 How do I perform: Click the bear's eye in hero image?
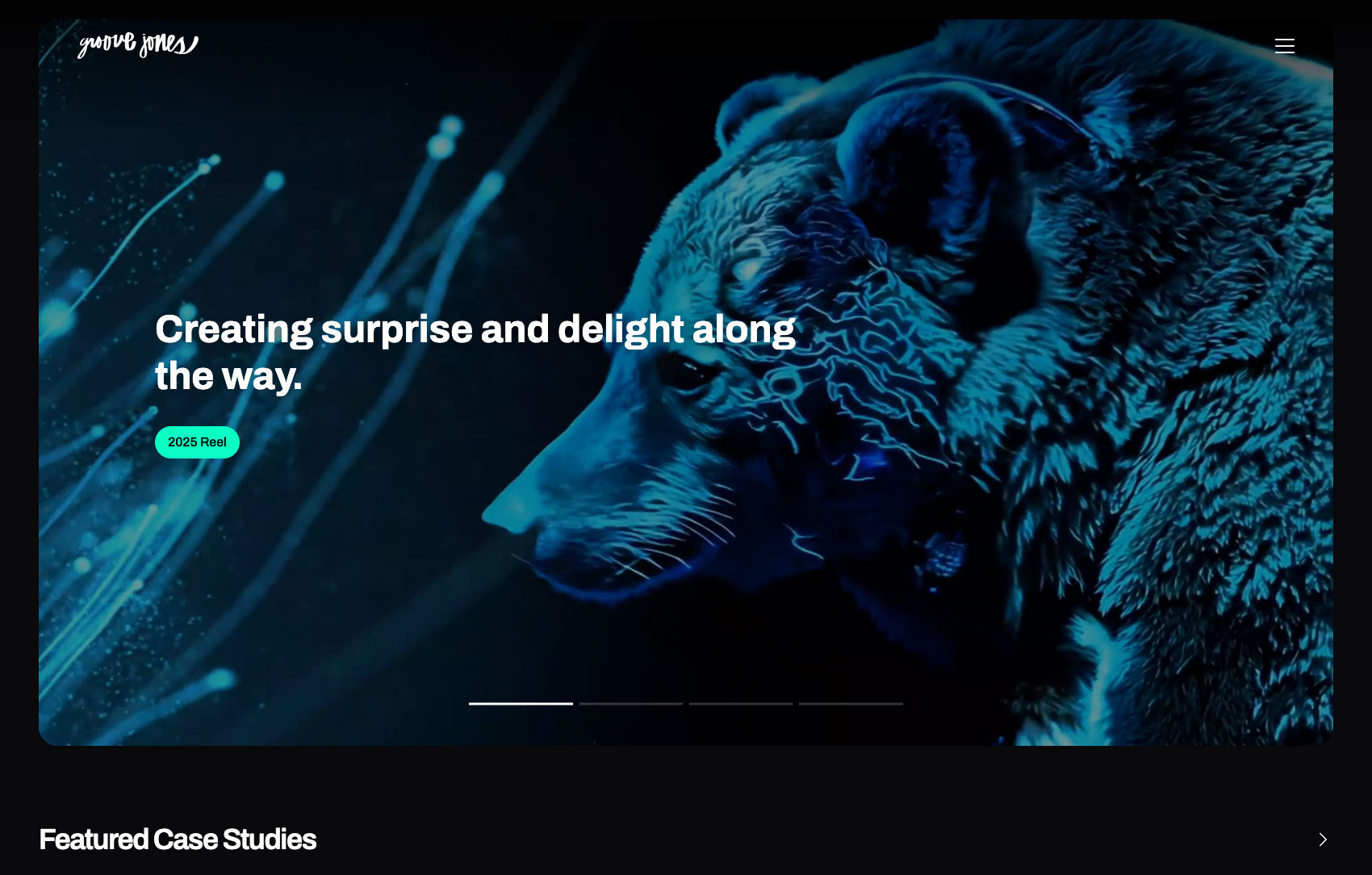click(x=684, y=371)
